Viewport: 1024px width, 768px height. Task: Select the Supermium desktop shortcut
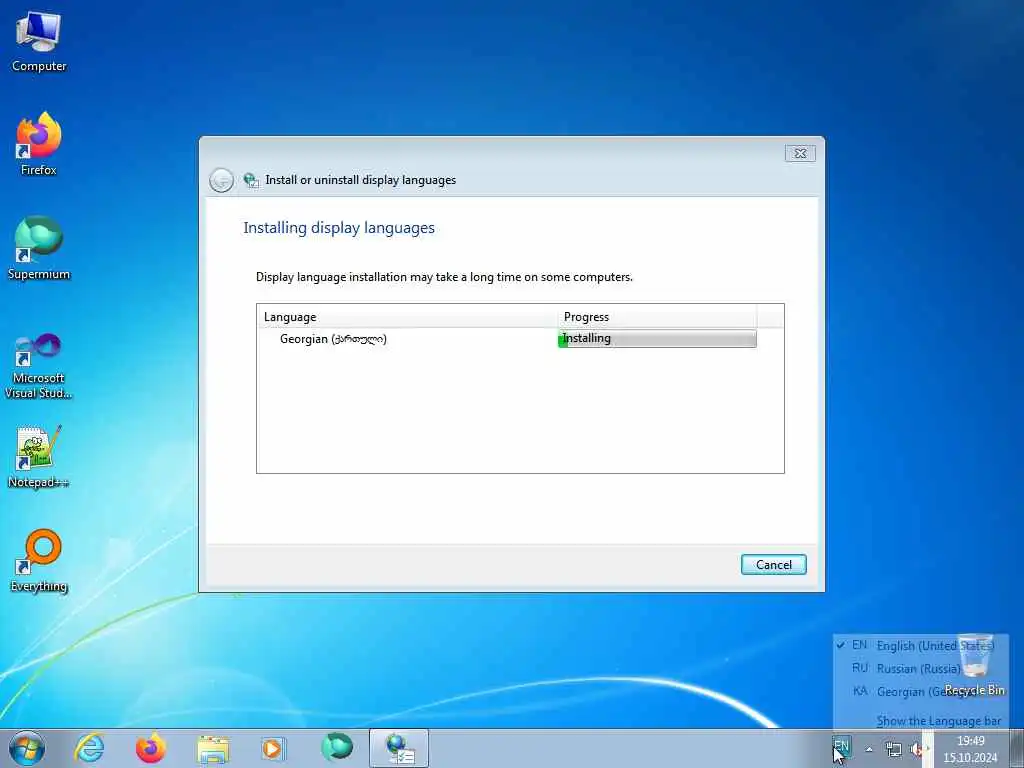click(x=39, y=248)
